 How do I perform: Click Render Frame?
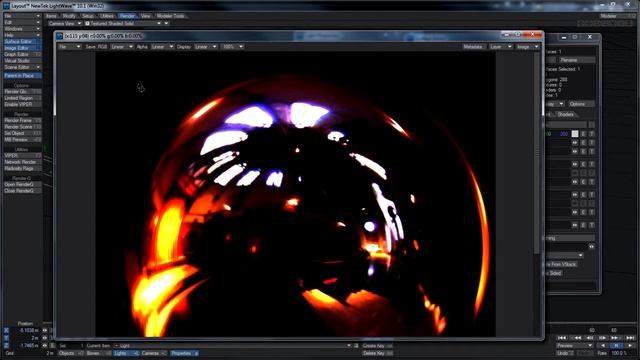click(x=22, y=120)
